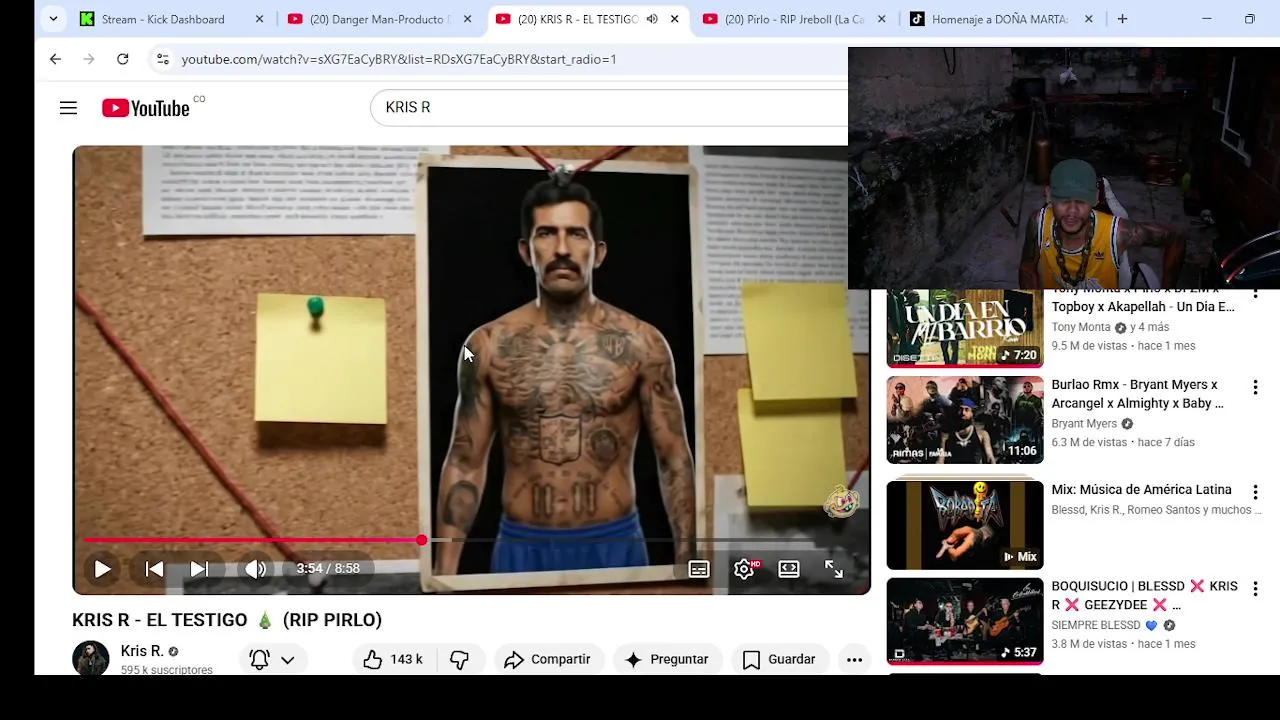Go forward in browser
The image size is (1280, 720).
click(x=89, y=59)
